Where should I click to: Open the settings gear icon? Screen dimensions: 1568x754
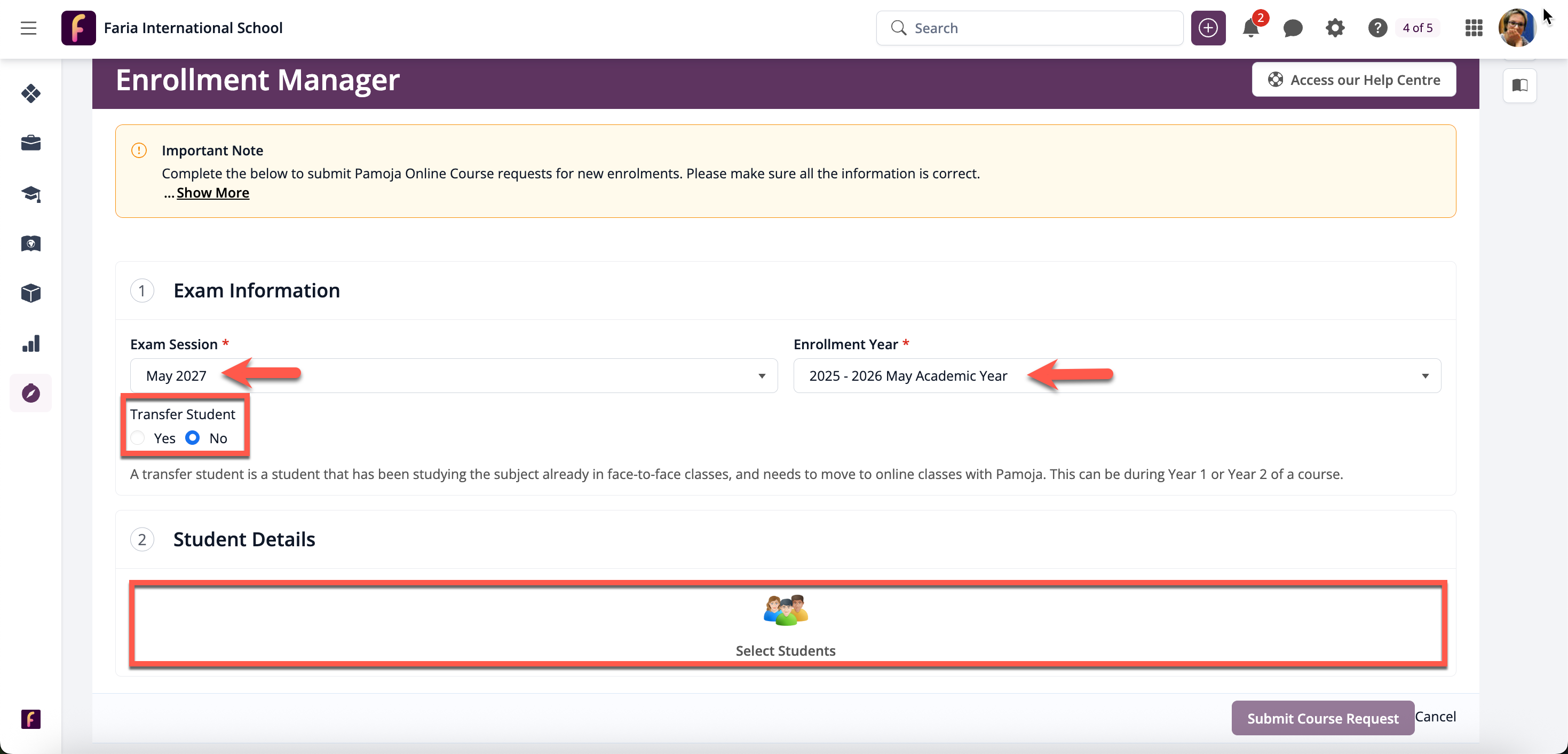pyautogui.click(x=1334, y=28)
